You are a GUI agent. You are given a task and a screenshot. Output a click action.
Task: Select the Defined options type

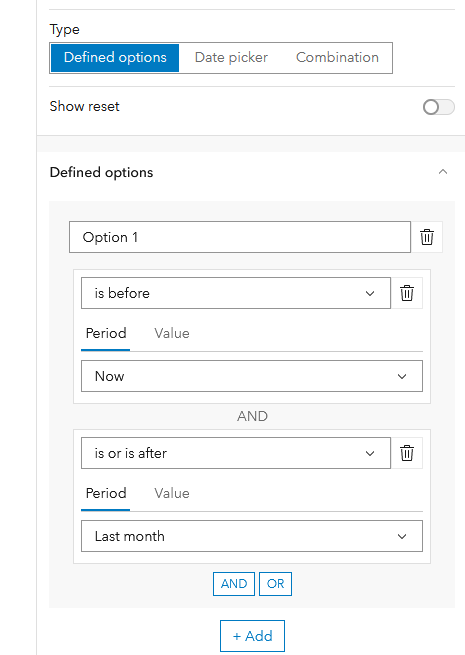tap(115, 58)
